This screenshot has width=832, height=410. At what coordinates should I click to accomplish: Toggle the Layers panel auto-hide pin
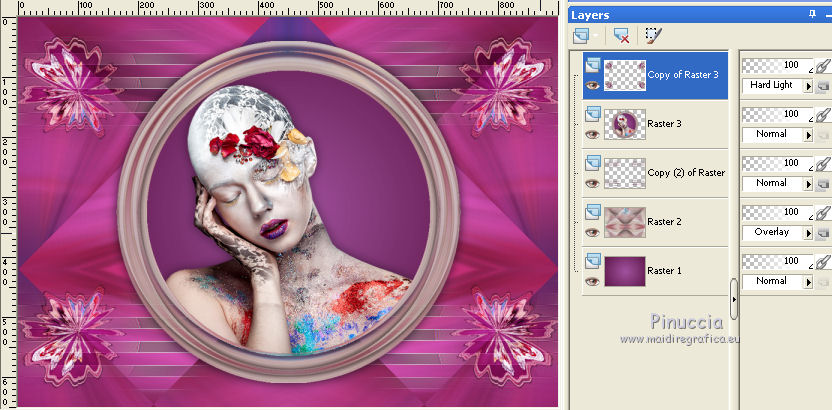click(812, 14)
